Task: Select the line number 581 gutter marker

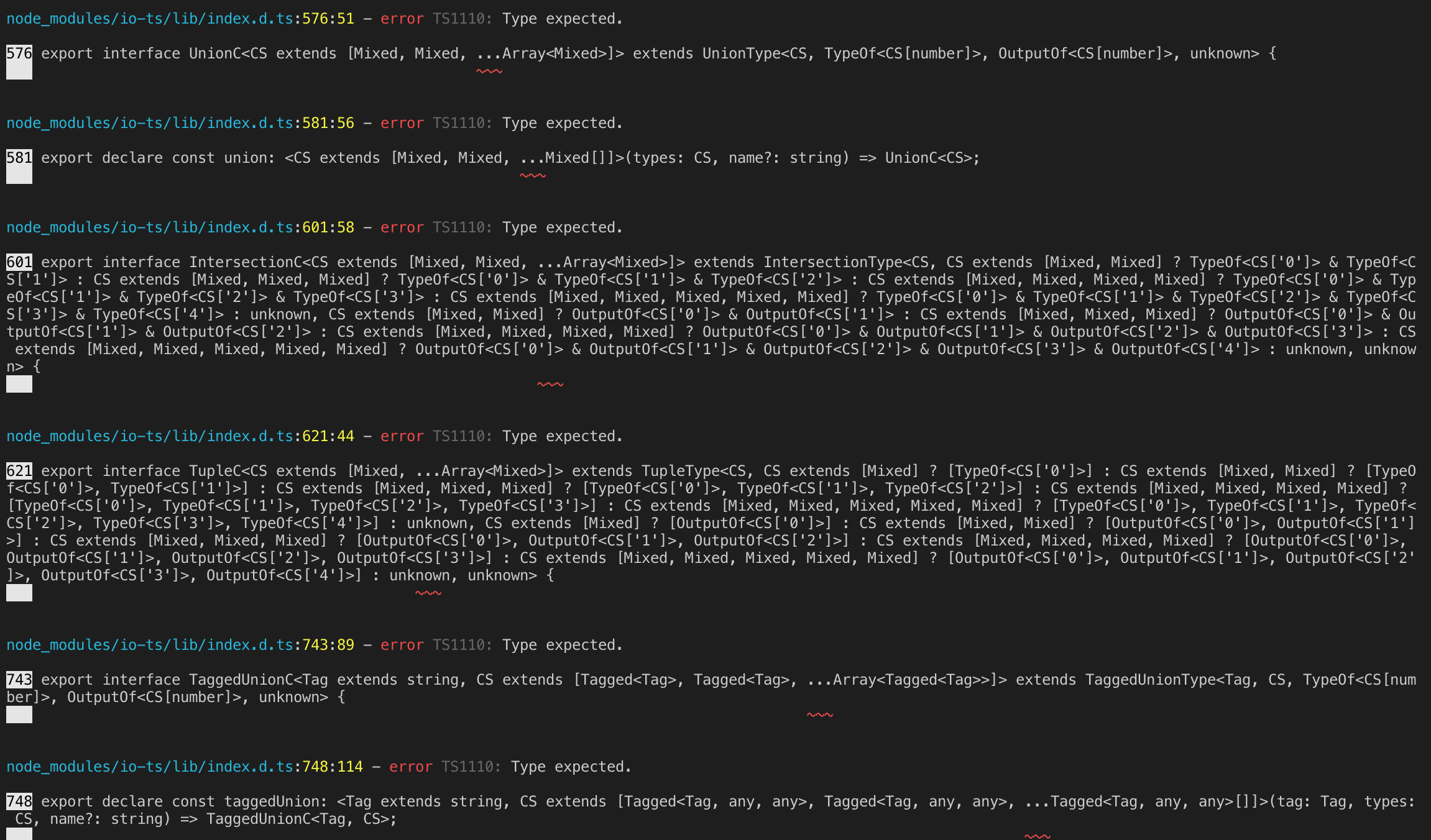Action: coord(18,157)
